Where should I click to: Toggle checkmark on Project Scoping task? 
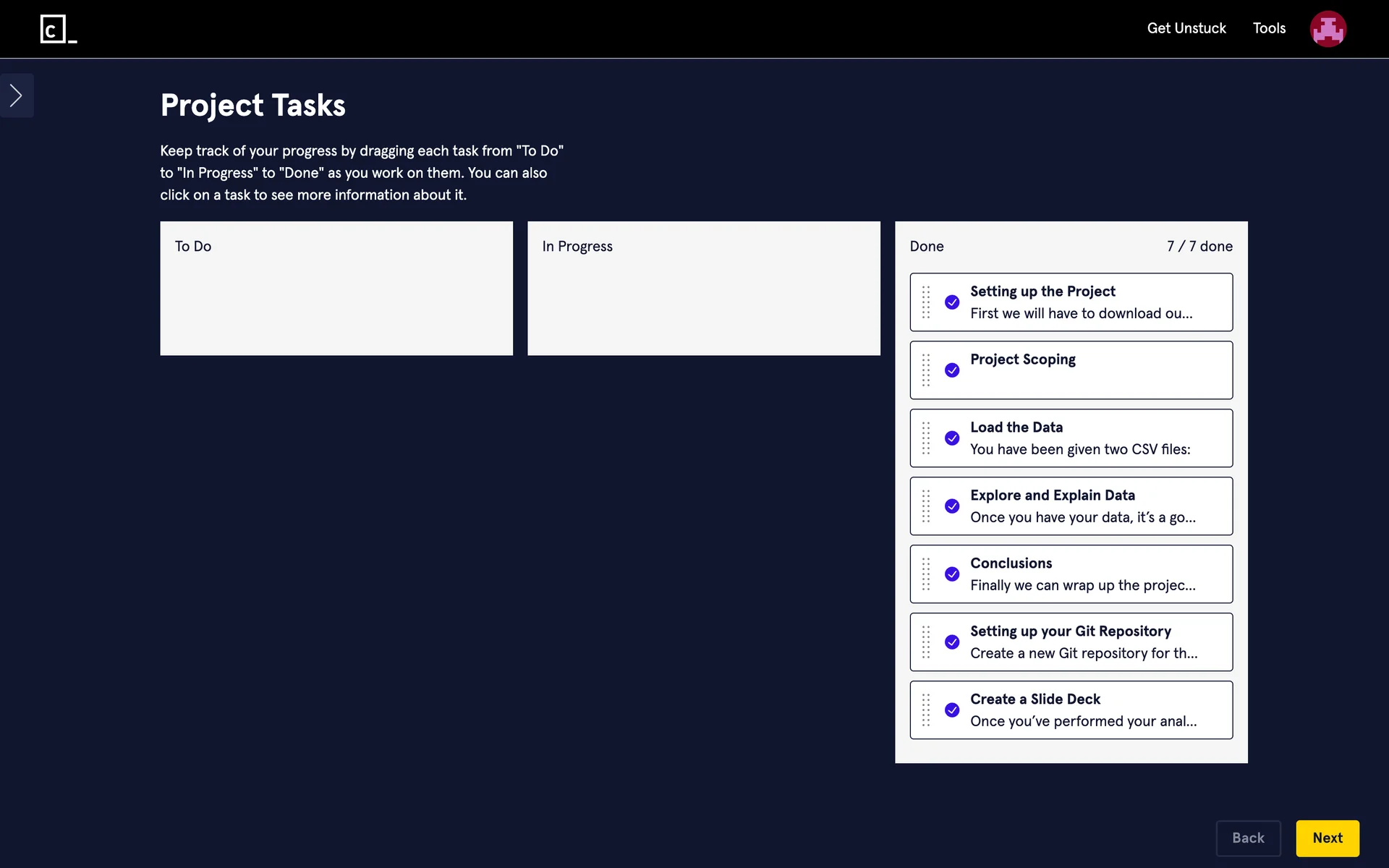point(952,370)
